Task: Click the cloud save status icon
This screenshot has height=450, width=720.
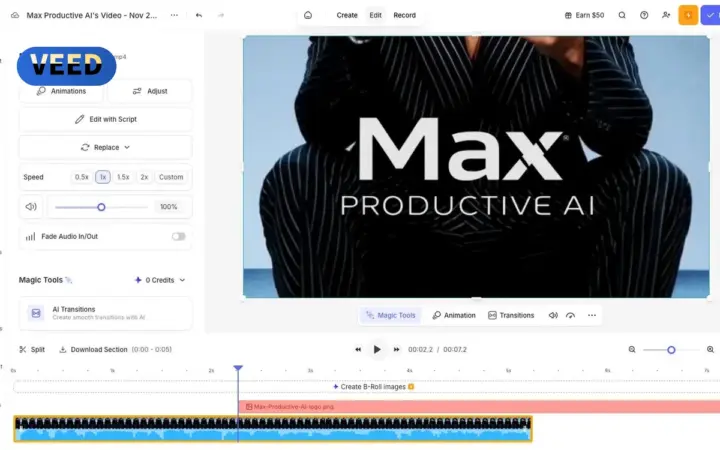Action: pyautogui.click(x=15, y=15)
